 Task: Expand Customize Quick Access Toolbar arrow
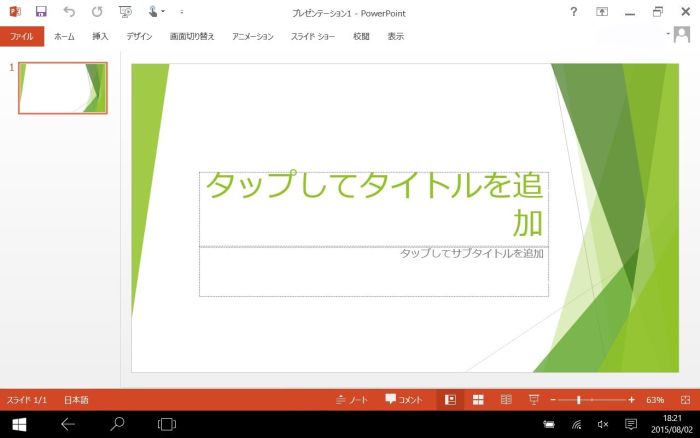[x=181, y=12]
